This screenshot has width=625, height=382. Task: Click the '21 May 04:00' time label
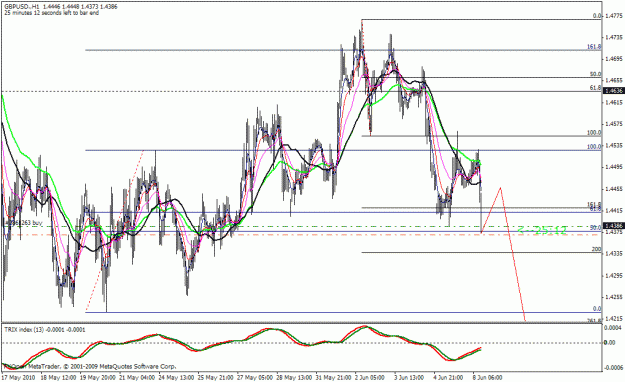(x=137, y=377)
